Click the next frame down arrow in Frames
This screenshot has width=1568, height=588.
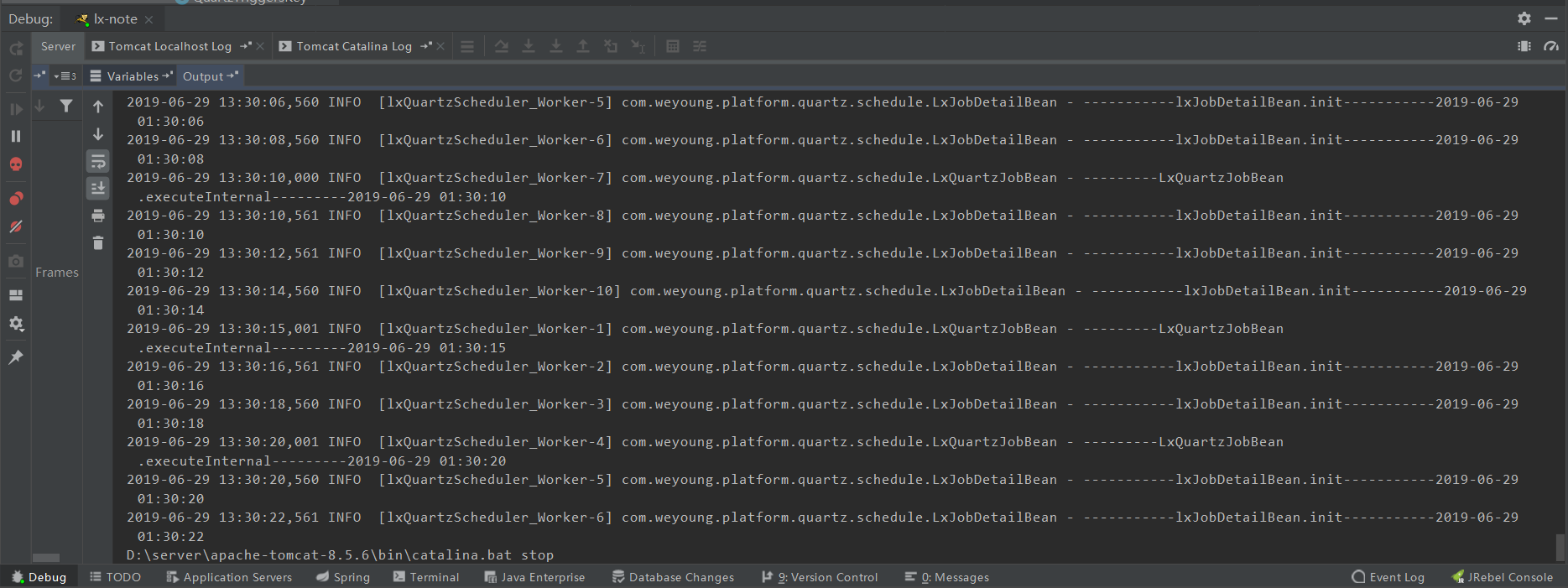(x=39, y=106)
